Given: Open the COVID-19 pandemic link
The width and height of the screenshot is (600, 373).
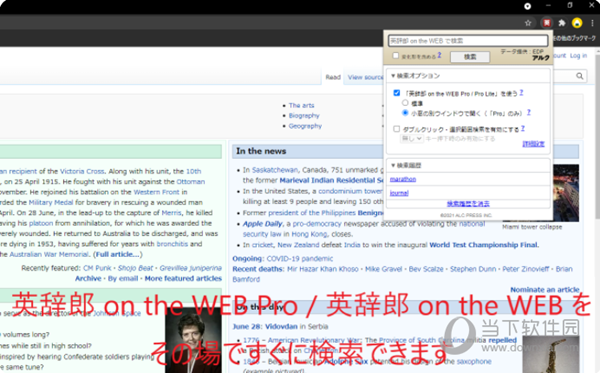Looking at the screenshot, I should 300,259.
